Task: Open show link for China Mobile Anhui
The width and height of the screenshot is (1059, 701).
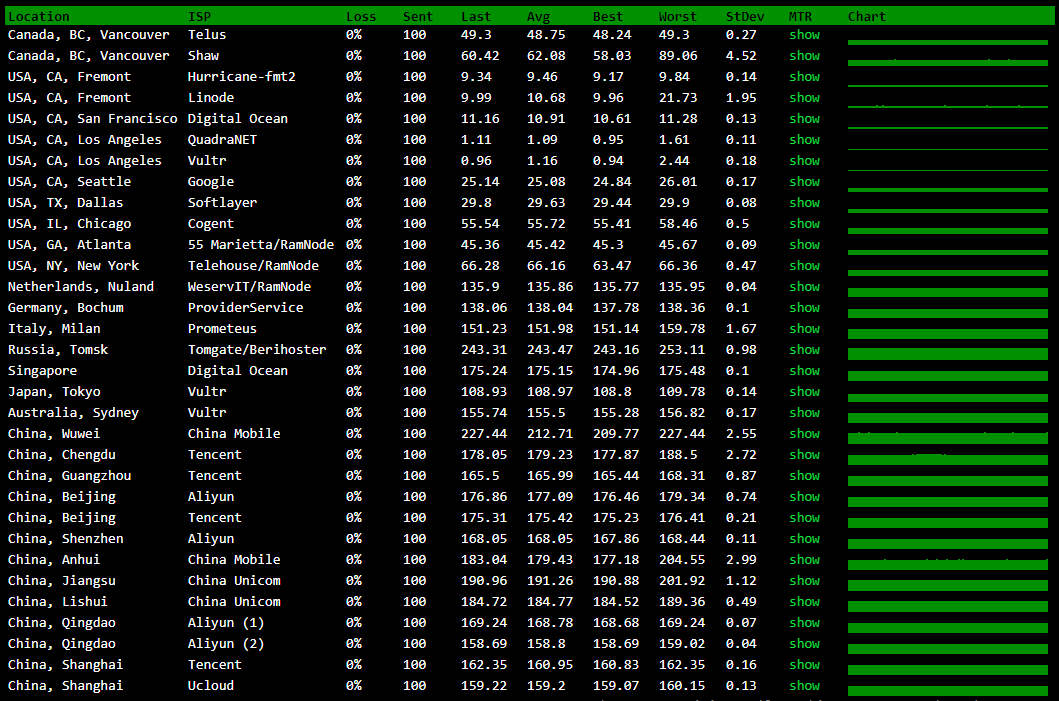Action: (804, 559)
